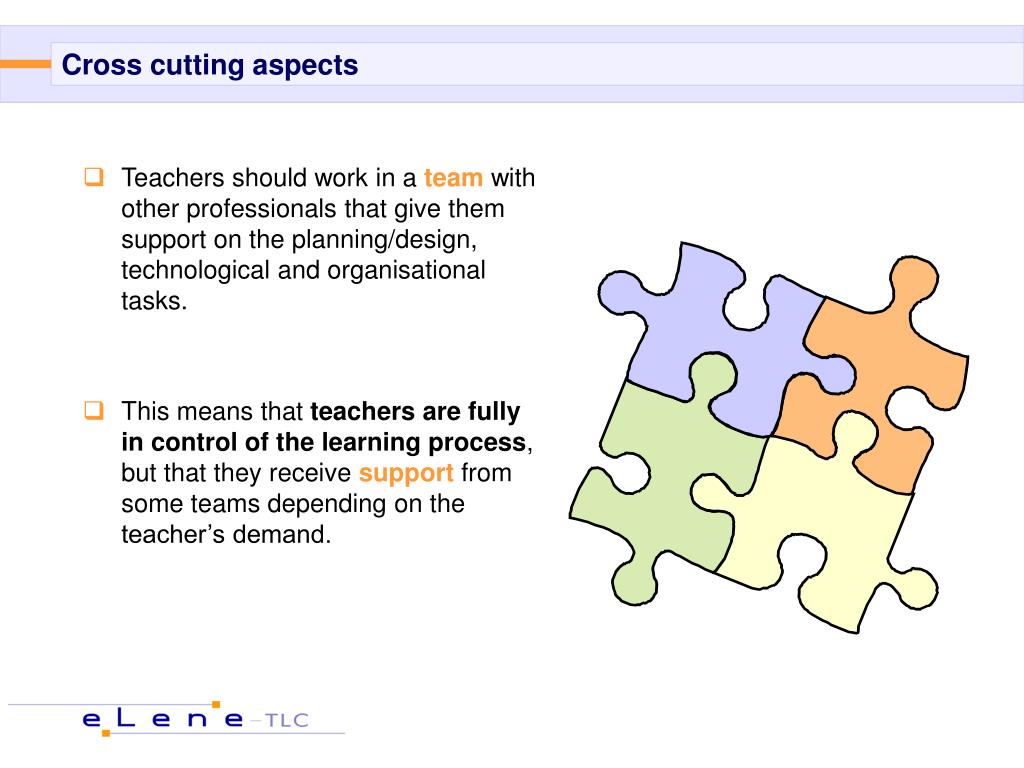Click the orange dot below eLene logo
Image resolution: width=1024 pixels, height=768 pixels.
tap(106, 733)
